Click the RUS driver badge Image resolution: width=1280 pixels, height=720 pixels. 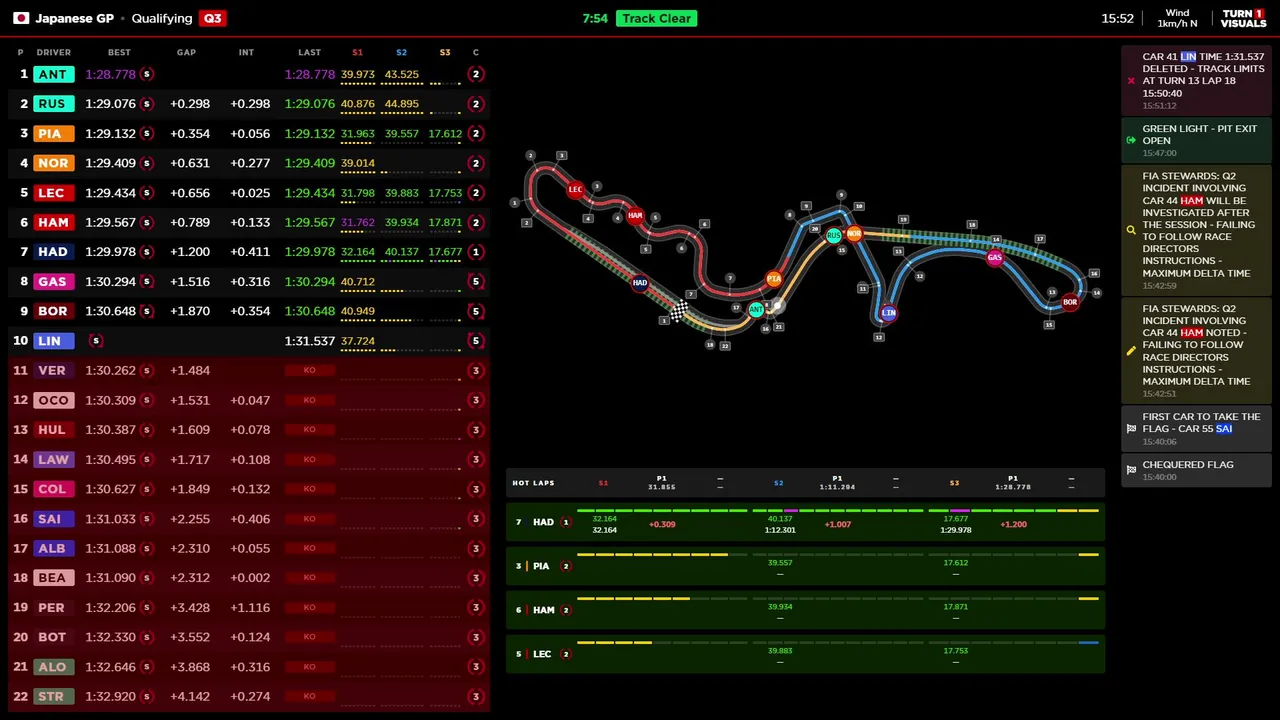(x=53, y=104)
